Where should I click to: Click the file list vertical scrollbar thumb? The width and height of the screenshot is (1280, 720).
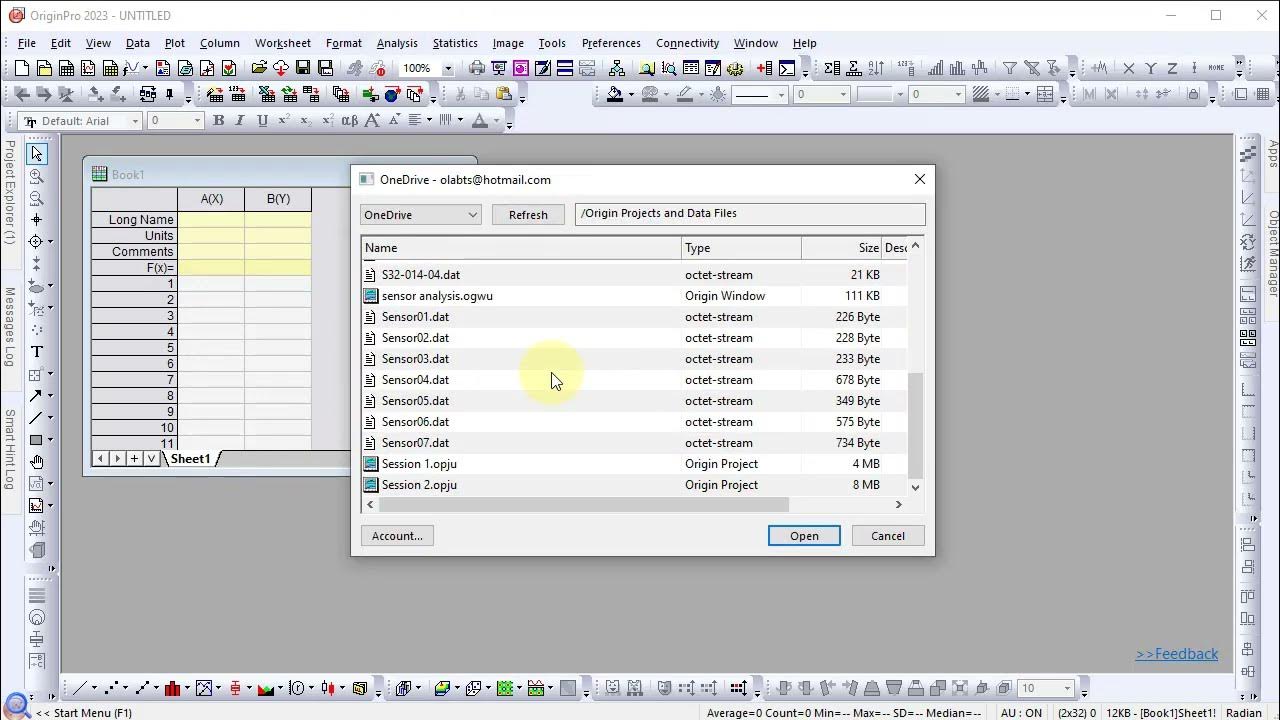pos(915,425)
